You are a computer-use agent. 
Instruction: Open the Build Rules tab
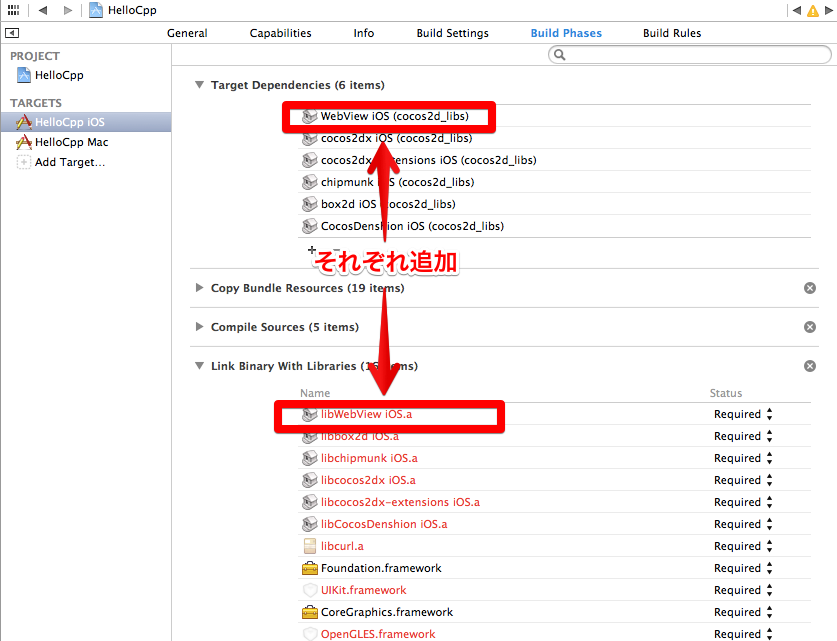[x=672, y=33]
